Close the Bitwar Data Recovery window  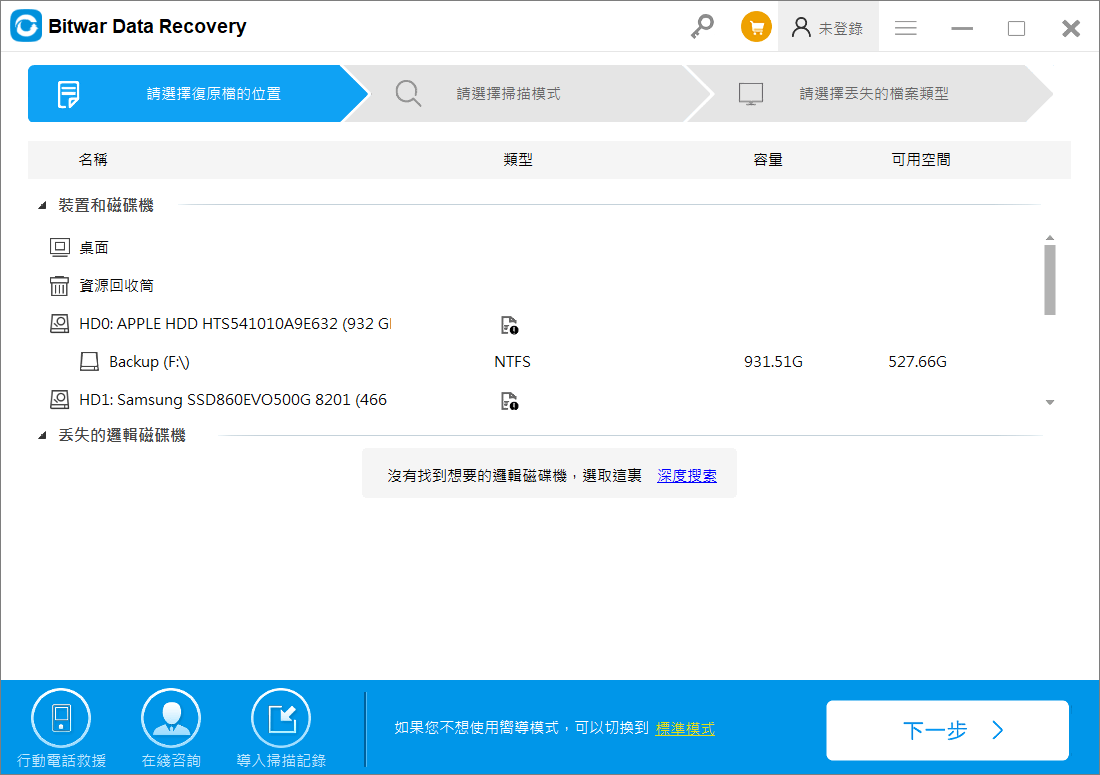pos(1071,29)
